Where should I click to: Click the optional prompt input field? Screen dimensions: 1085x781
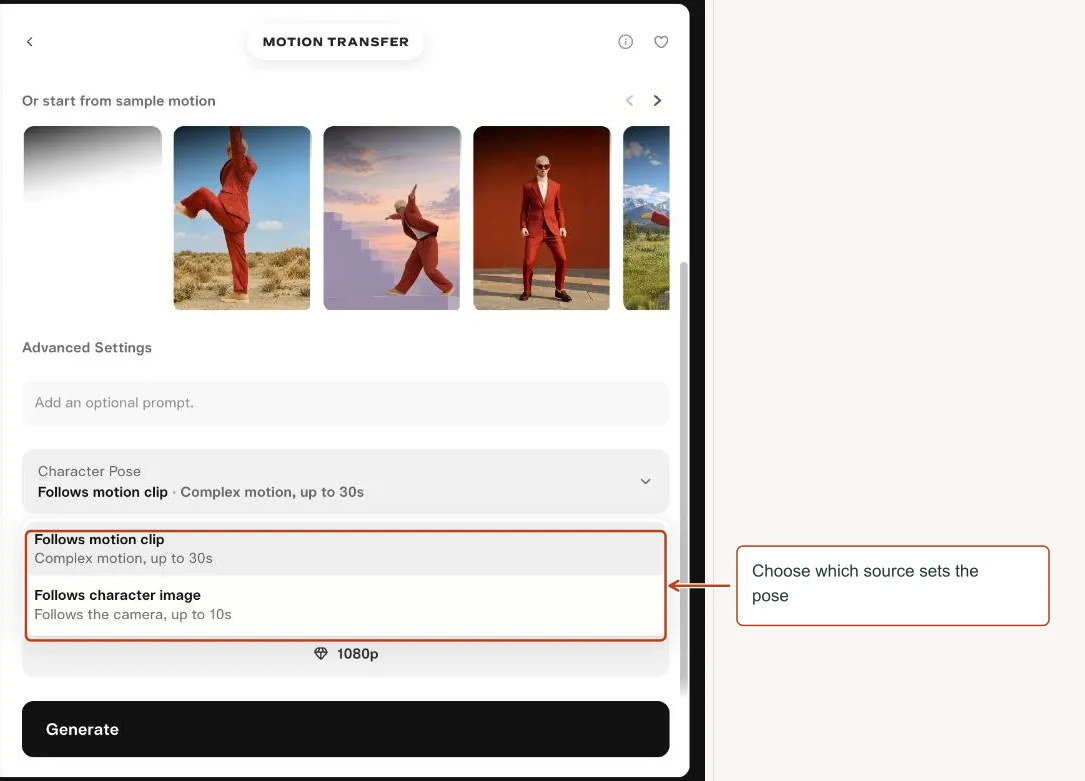(345, 403)
